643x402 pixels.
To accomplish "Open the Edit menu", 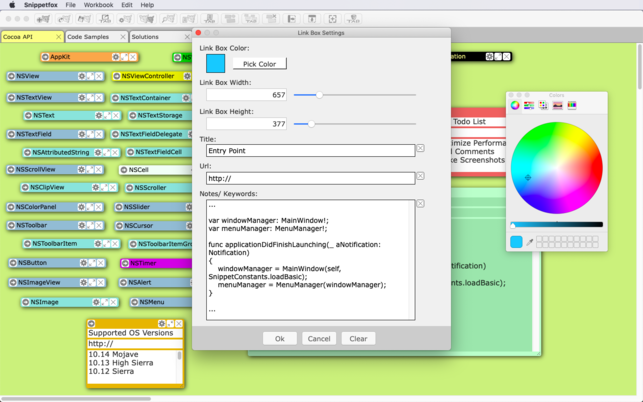I will click(127, 5).
